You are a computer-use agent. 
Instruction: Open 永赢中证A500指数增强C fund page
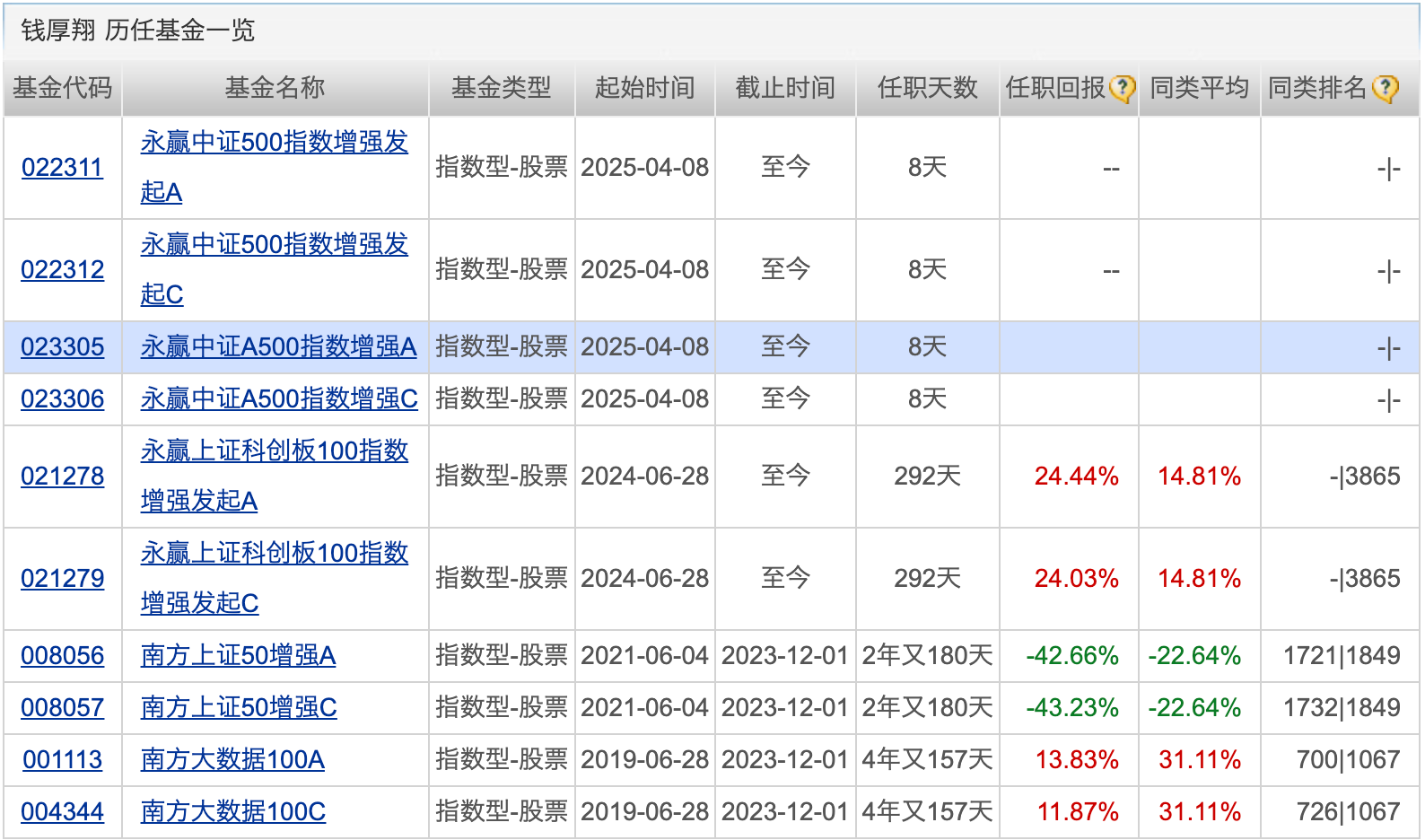pyautogui.click(x=279, y=399)
